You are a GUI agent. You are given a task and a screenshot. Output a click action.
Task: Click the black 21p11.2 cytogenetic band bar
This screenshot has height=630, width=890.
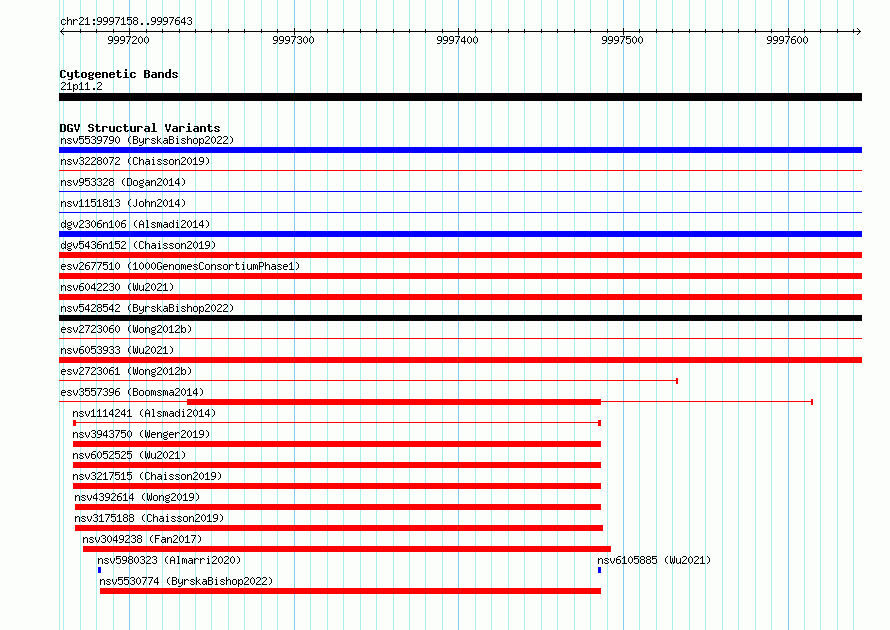(460, 97)
